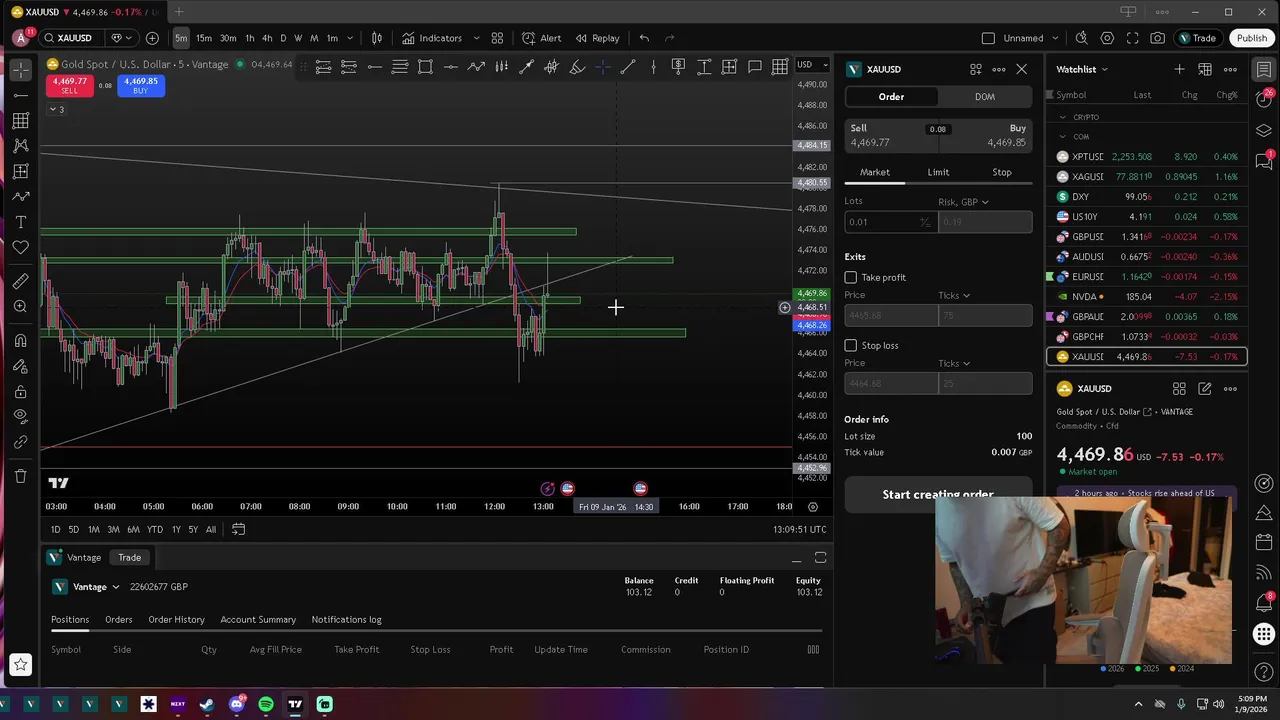Image resolution: width=1280 pixels, height=720 pixels.
Task: Select the Measure ruler tool in left sidebar
Action: pos(20,281)
